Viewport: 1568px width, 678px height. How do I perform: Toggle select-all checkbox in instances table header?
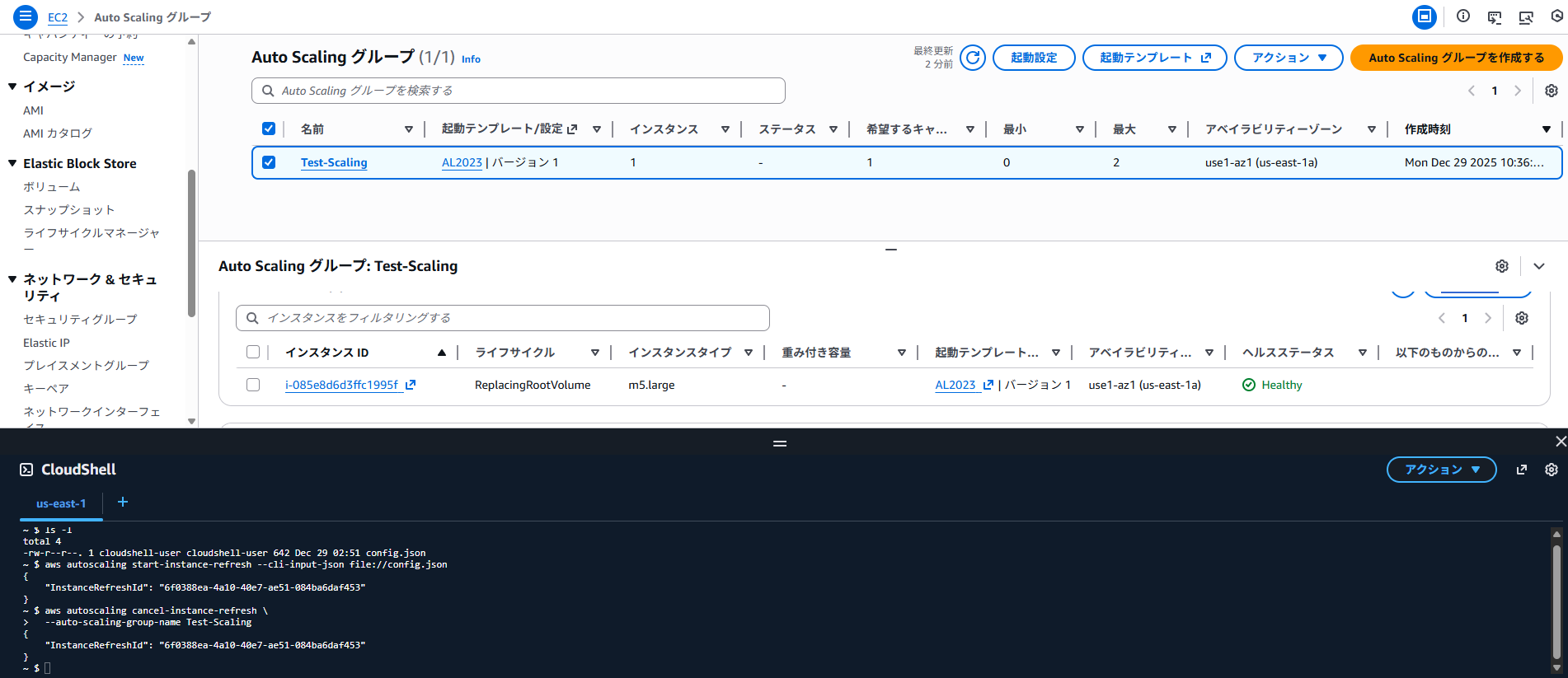253,352
